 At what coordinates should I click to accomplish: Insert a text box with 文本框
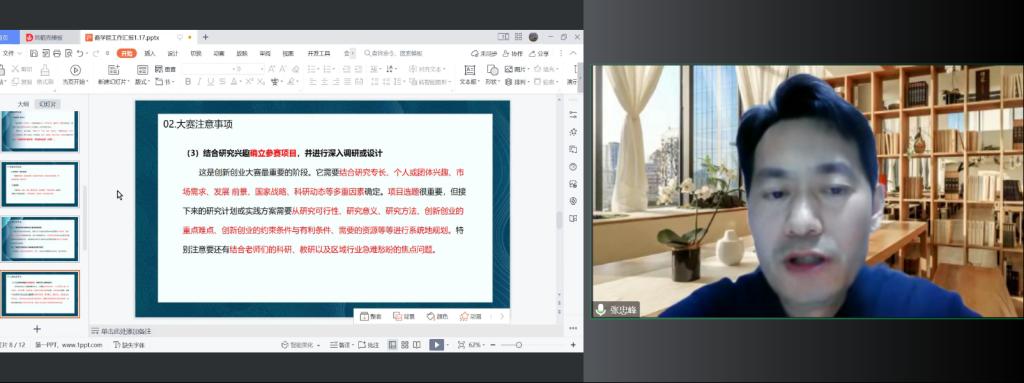(x=469, y=74)
